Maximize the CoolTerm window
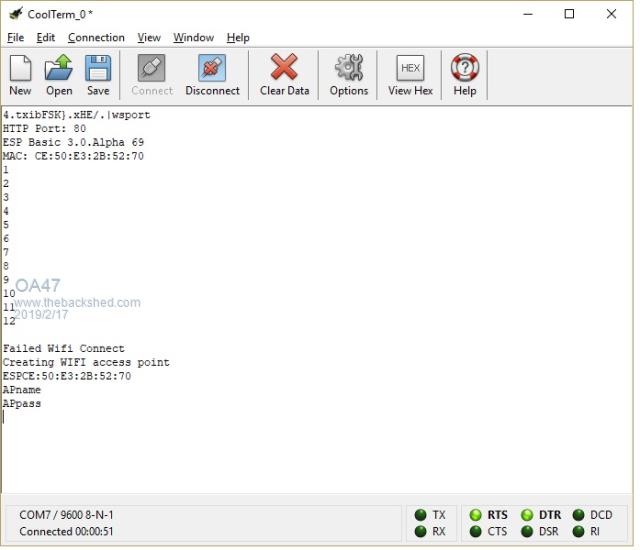640x550 pixels. 569,14
